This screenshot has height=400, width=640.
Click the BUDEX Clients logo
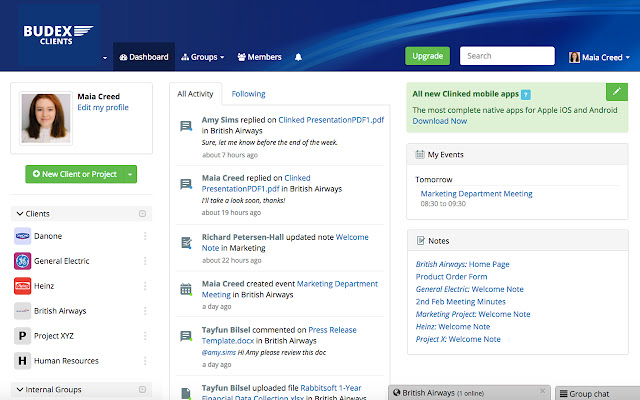point(58,35)
